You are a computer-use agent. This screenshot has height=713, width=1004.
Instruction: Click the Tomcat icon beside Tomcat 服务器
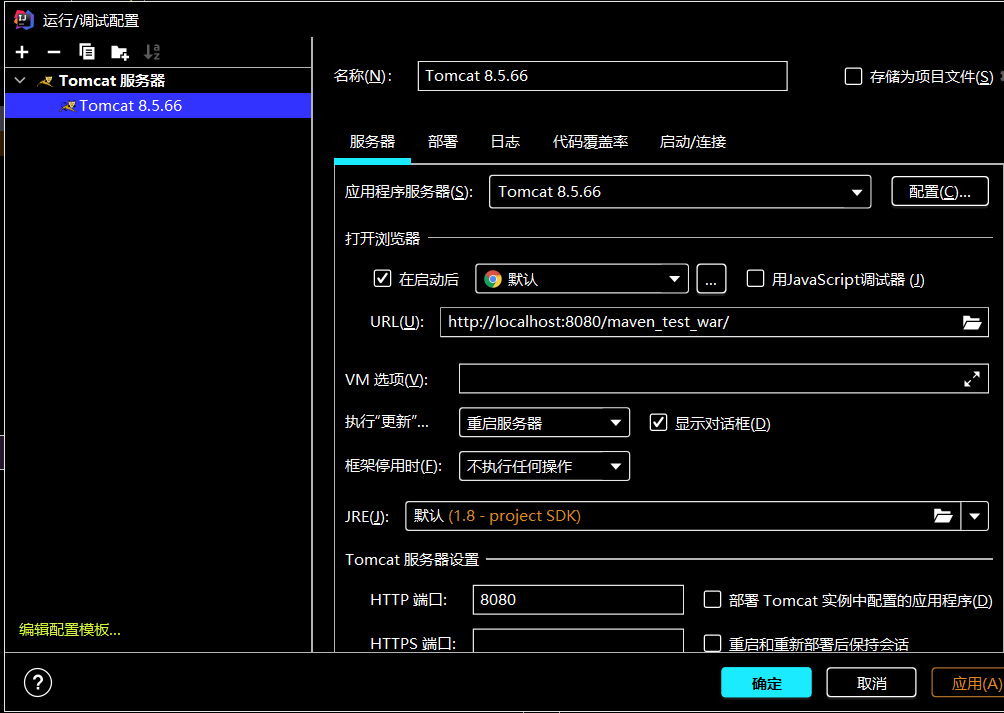click(x=44, y=81)
